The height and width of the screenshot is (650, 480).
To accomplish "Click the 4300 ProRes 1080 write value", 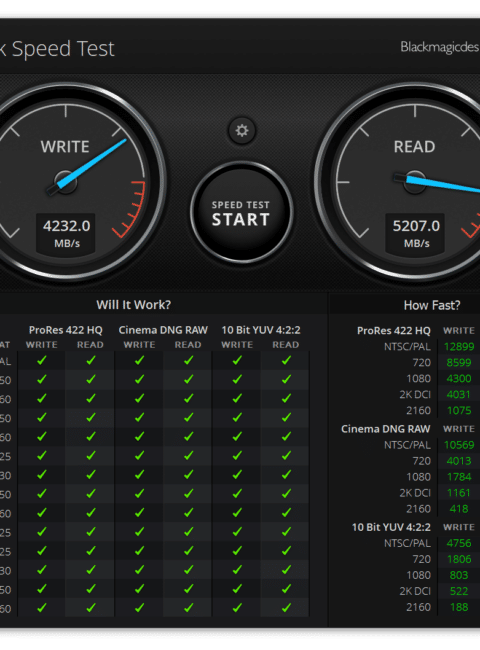I will click(459, 378).
